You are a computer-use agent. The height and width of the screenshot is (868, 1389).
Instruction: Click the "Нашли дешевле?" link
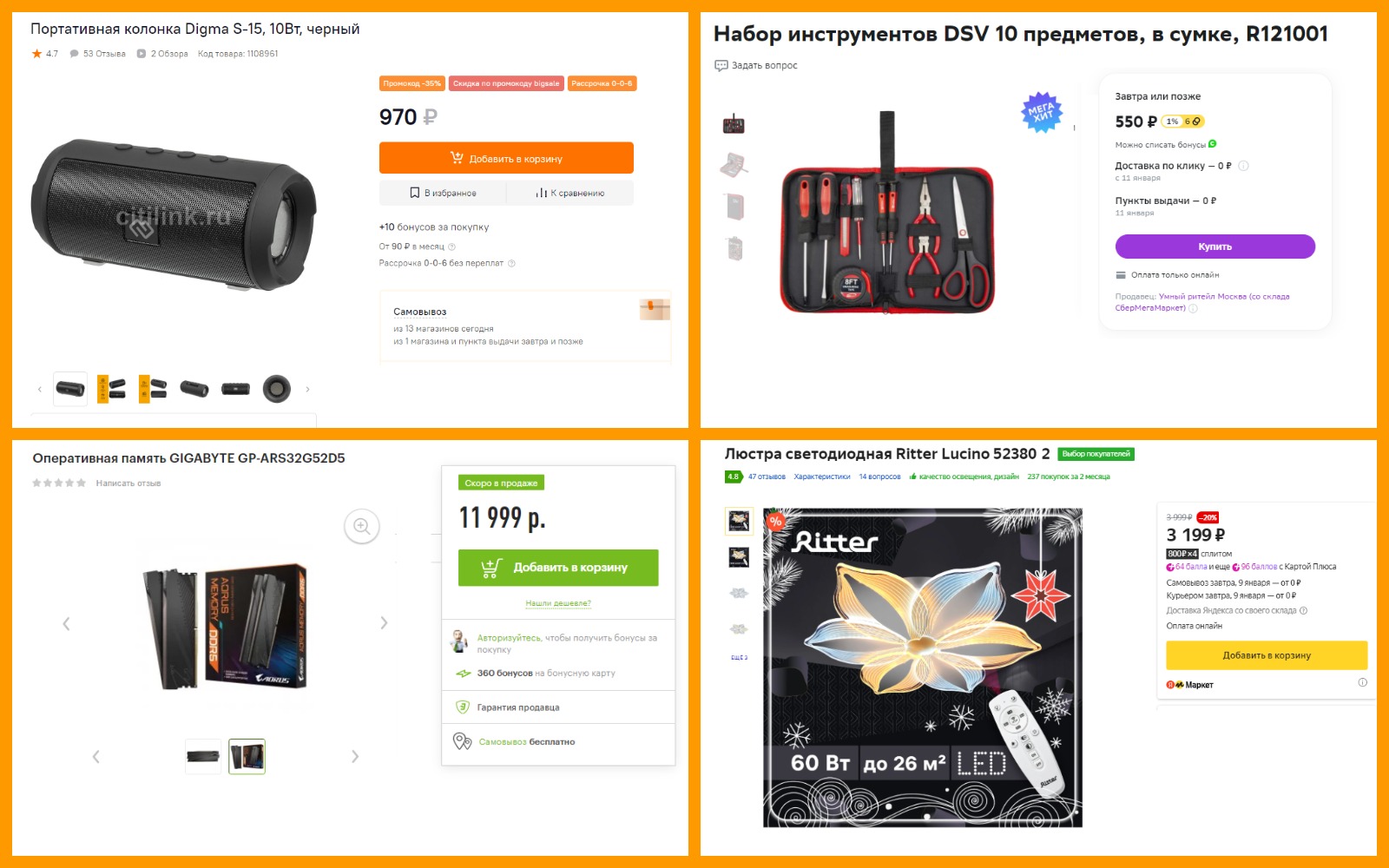tap(558, 603)
